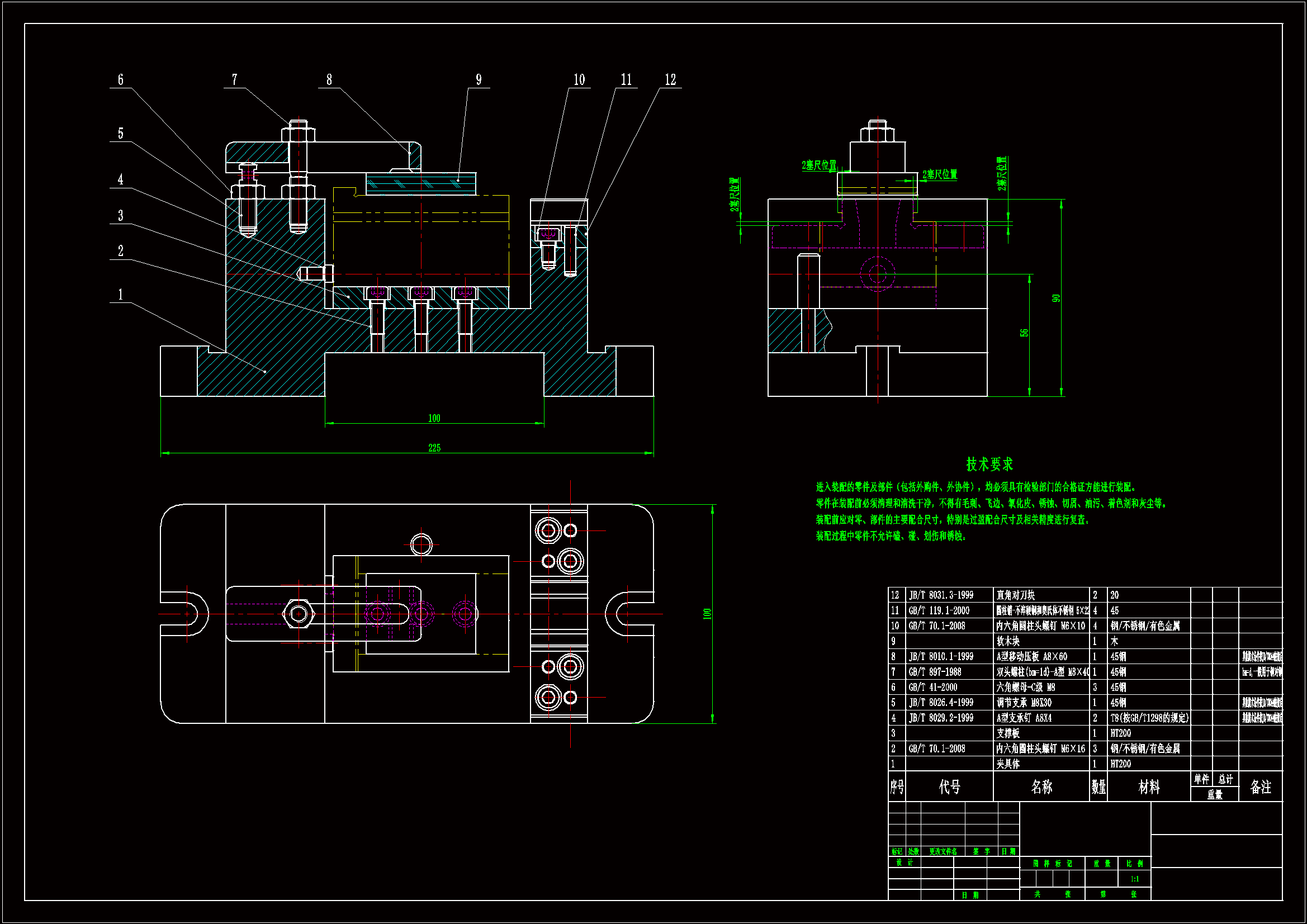Click the 代号 column header
The height and width of the screenshot is (924, 1307).
point(949,787)
